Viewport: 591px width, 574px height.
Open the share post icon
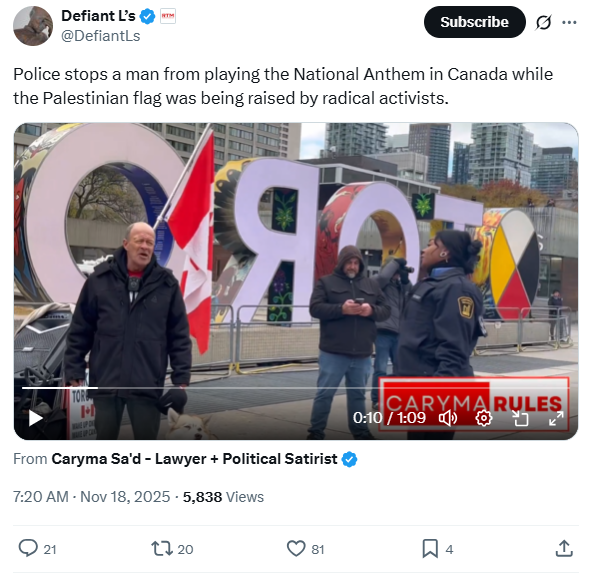[564, 548]
